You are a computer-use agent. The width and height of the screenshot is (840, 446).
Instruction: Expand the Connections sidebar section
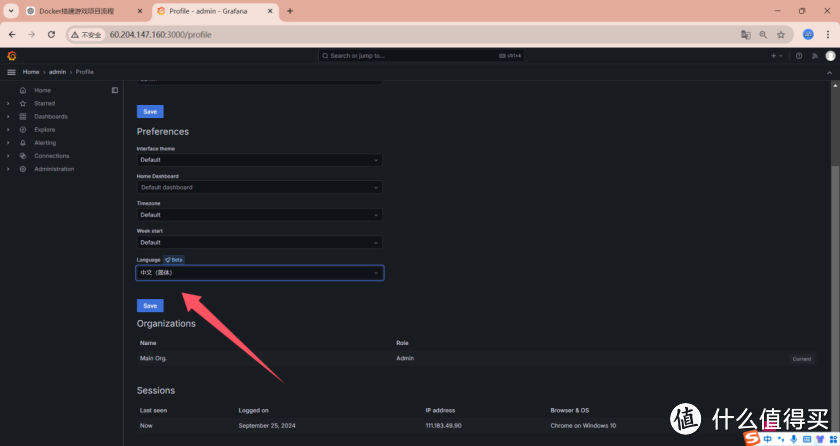[x=8, y=156]
